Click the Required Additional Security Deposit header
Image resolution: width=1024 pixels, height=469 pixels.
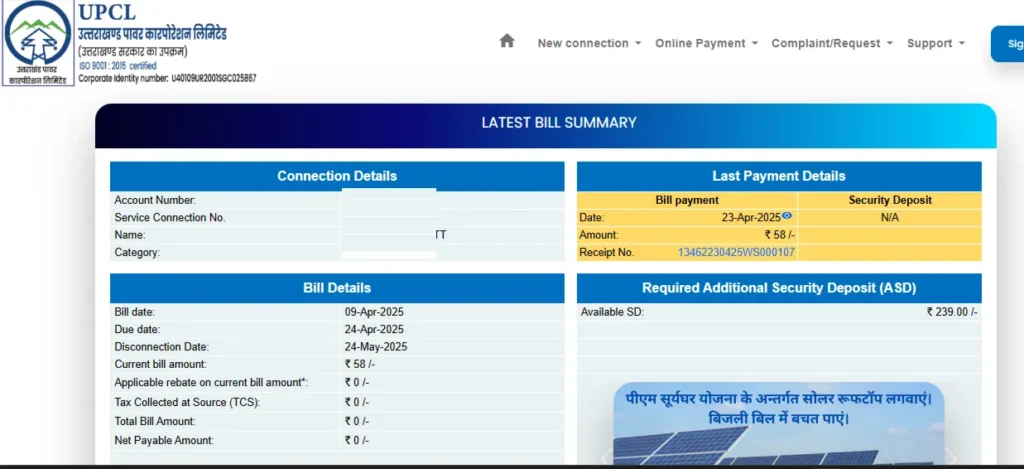(779, 288)
